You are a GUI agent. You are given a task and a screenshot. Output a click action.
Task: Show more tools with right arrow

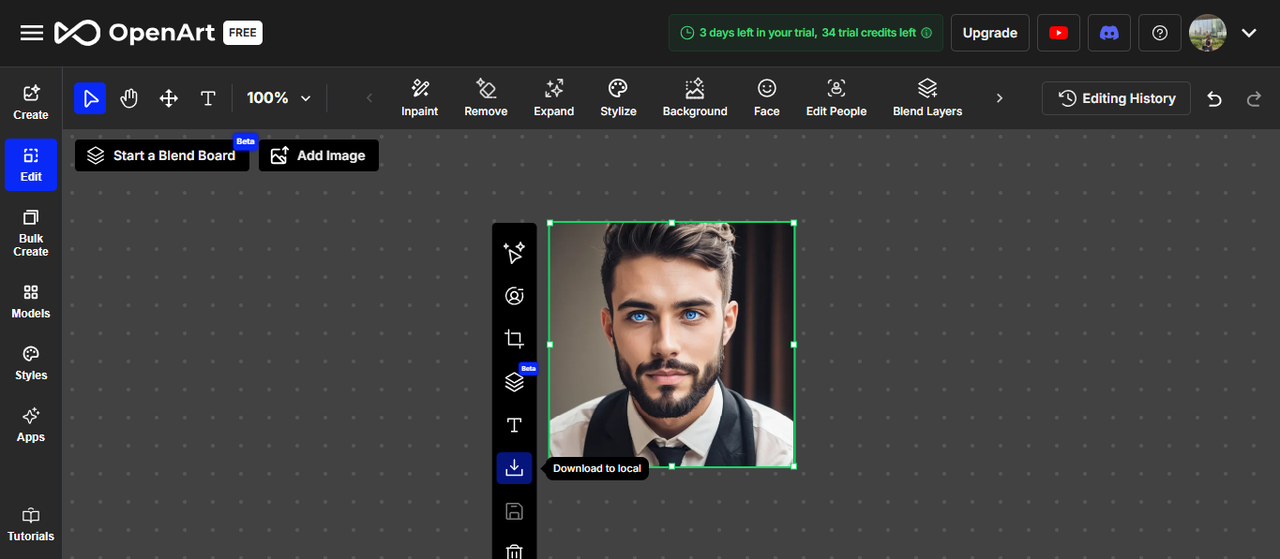tap(999, 98)
